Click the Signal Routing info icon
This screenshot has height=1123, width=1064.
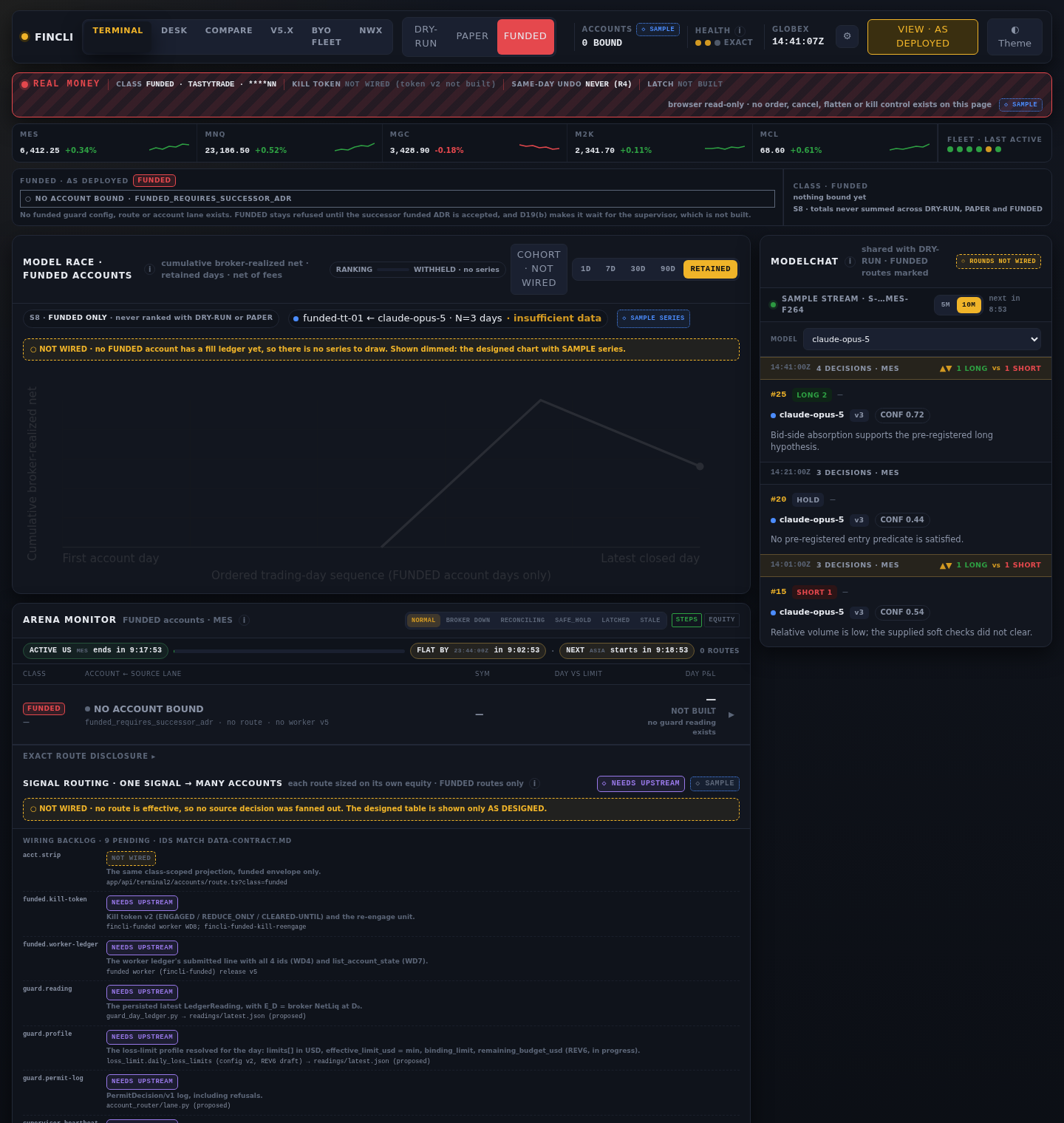pyautogui.click(x=535, y=783)
